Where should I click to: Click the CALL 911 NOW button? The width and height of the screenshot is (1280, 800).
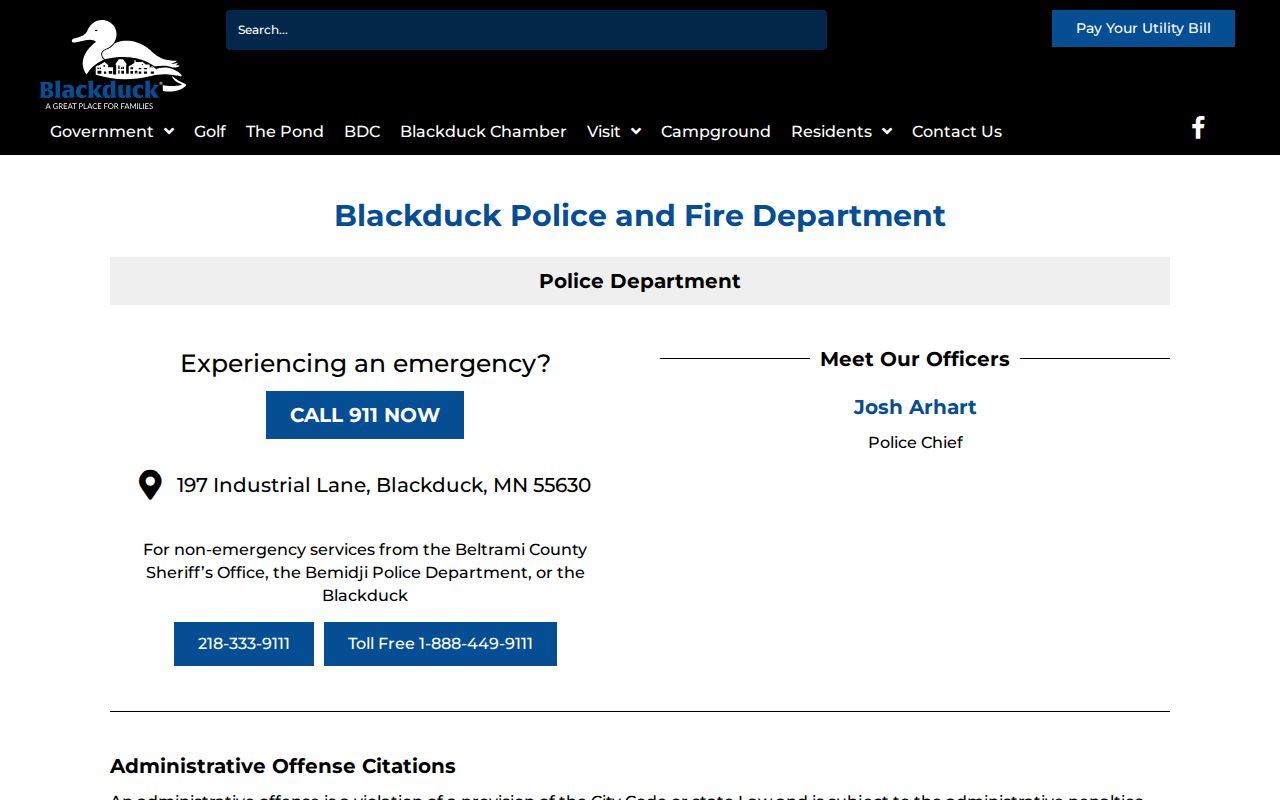(x=365, y=415)
